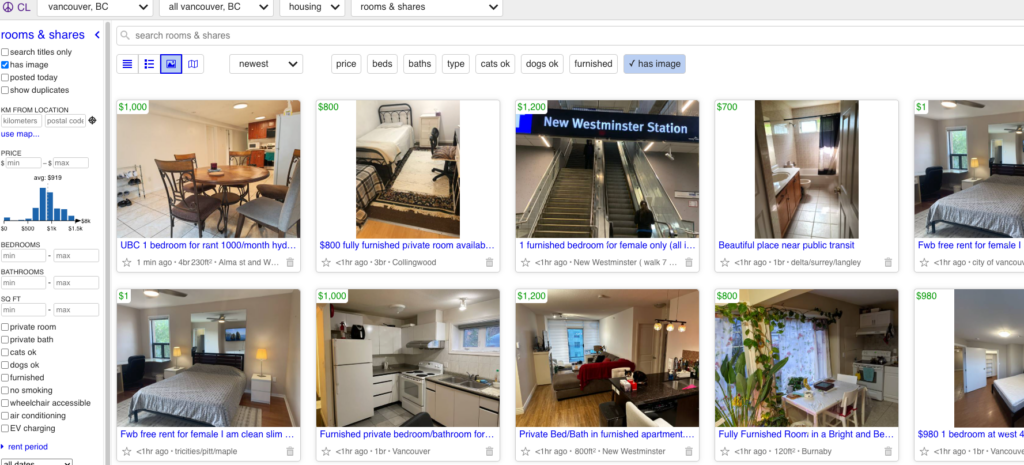1024x465 pixels.
Task: Click the beds filter chip
Action: pos(382,64)
